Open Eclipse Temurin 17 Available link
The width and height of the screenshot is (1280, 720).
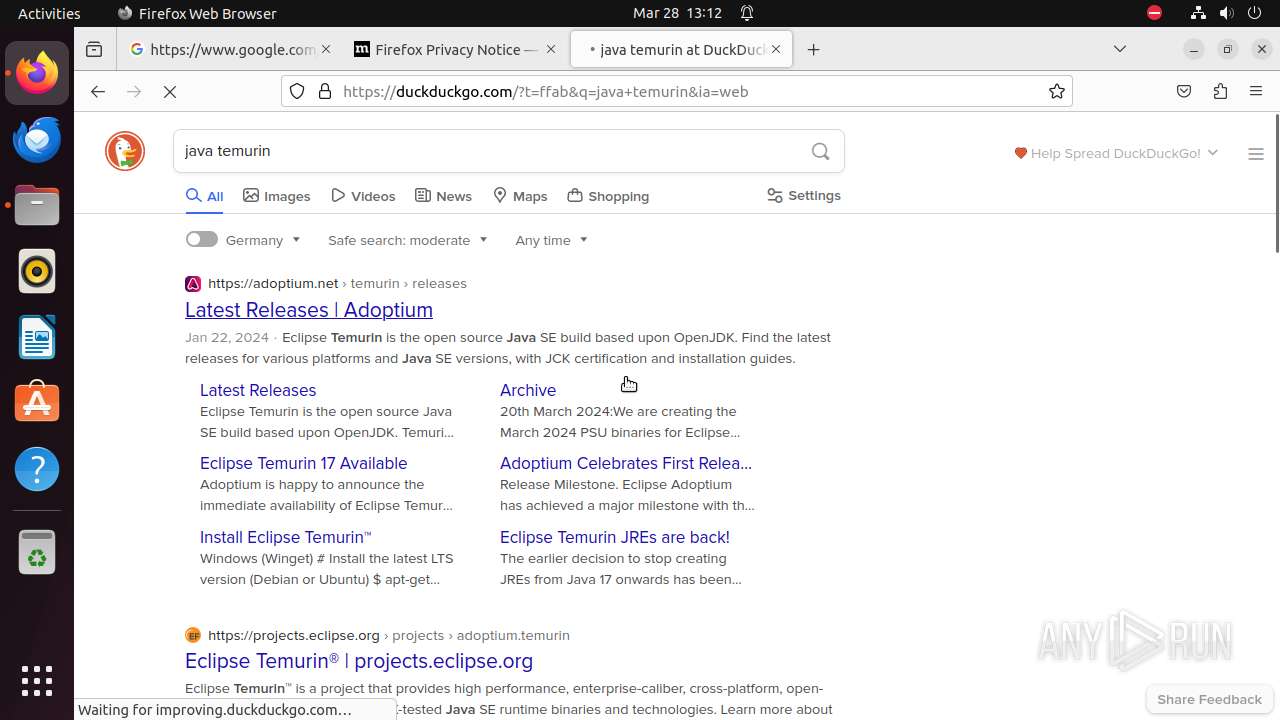pyautogui.click(x=303, y=463)
